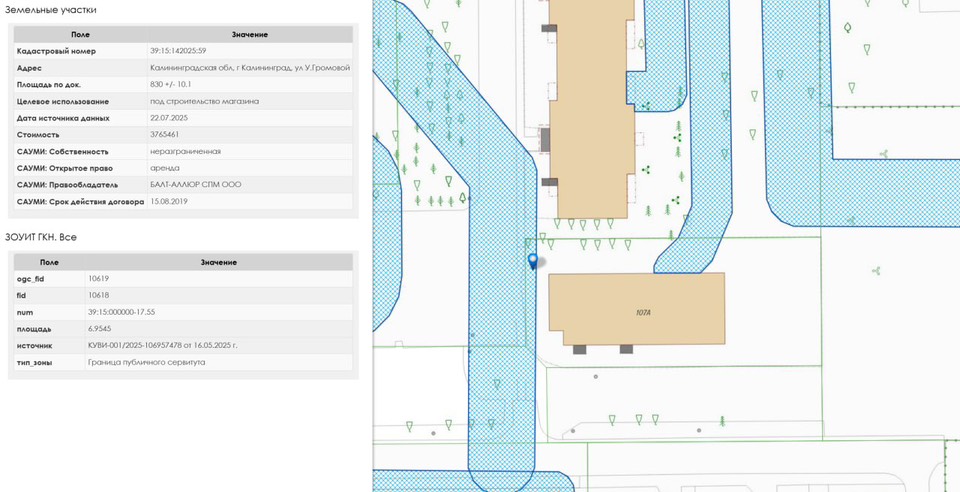Click the ogc_fid value 10619

pos(98,278)
